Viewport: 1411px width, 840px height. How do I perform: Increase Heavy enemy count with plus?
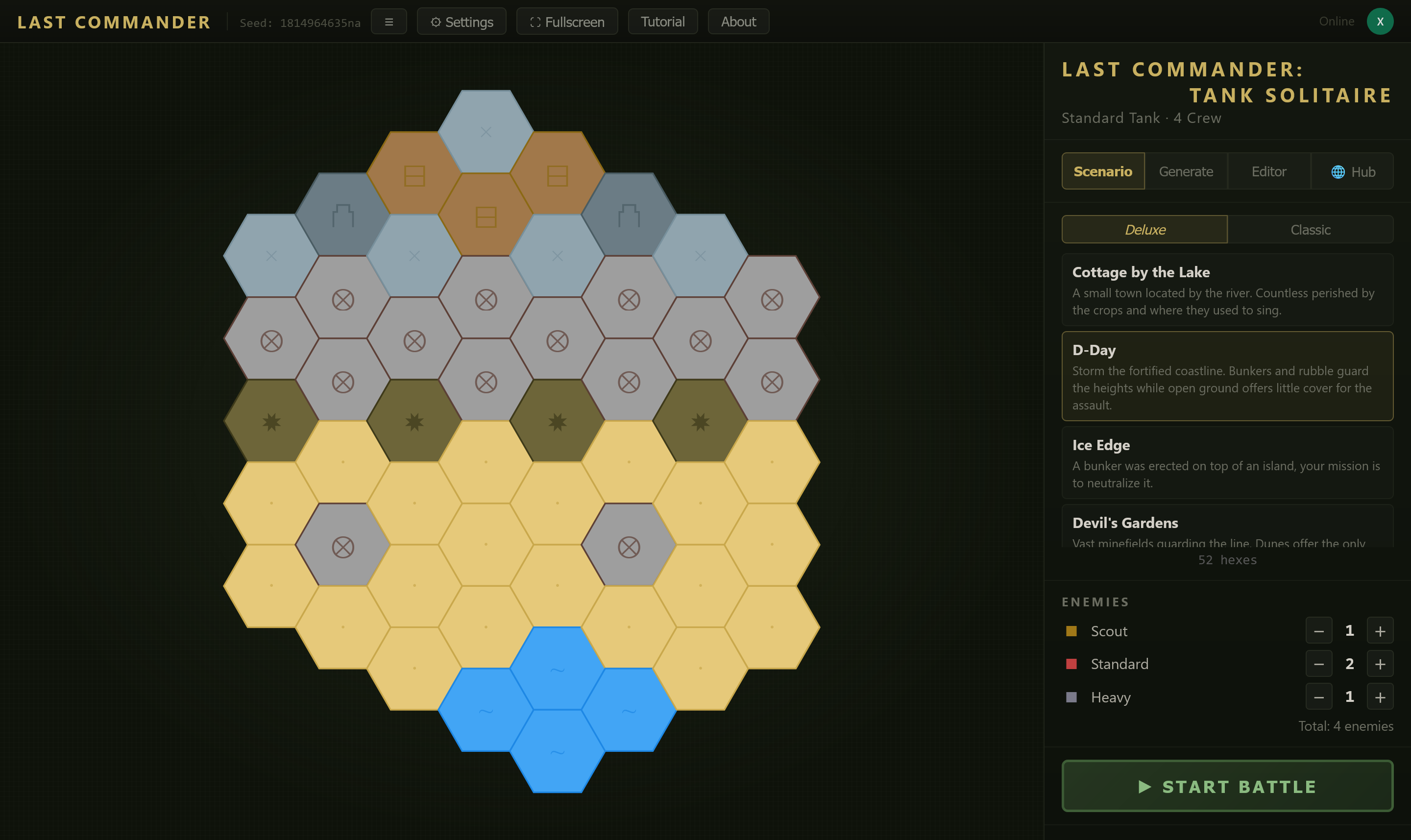pos(1380,697)
